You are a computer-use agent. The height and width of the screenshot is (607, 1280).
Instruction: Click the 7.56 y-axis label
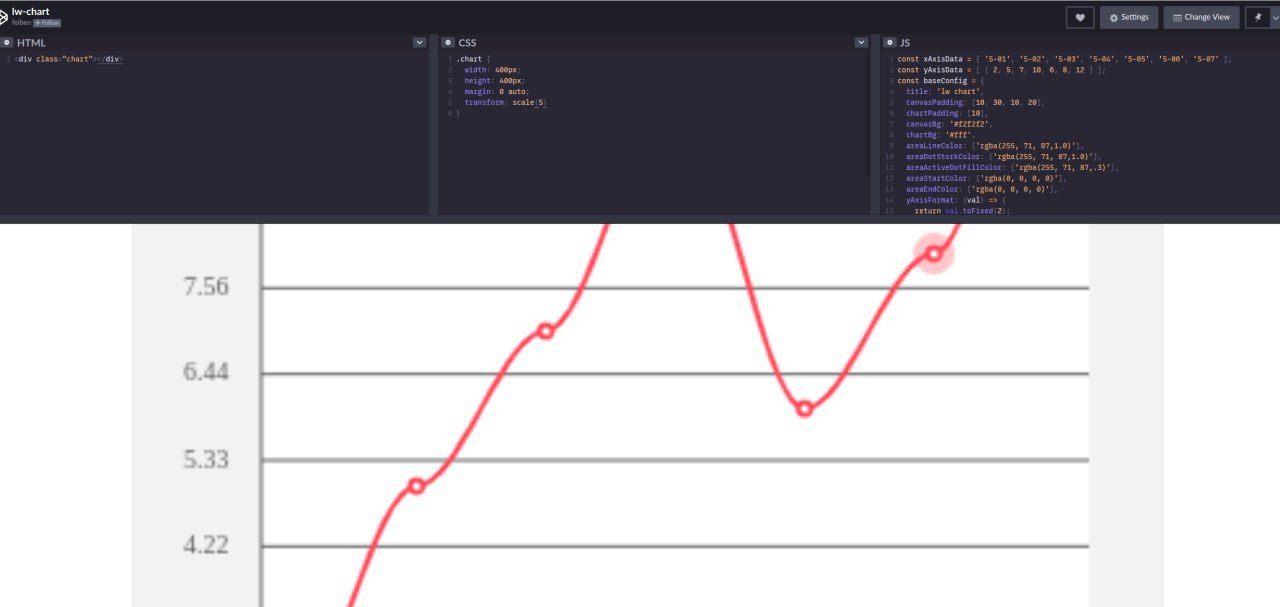click(206, 287)
